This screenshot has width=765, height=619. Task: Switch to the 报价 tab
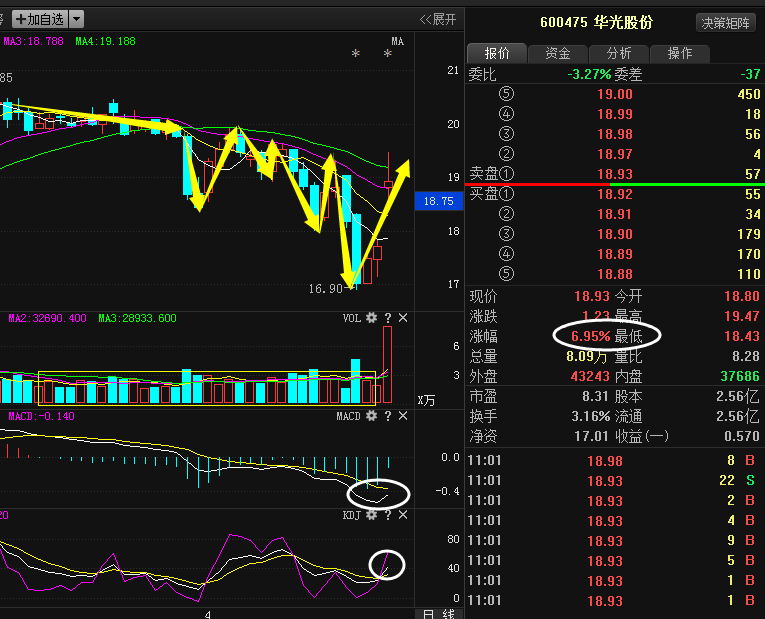497,53
